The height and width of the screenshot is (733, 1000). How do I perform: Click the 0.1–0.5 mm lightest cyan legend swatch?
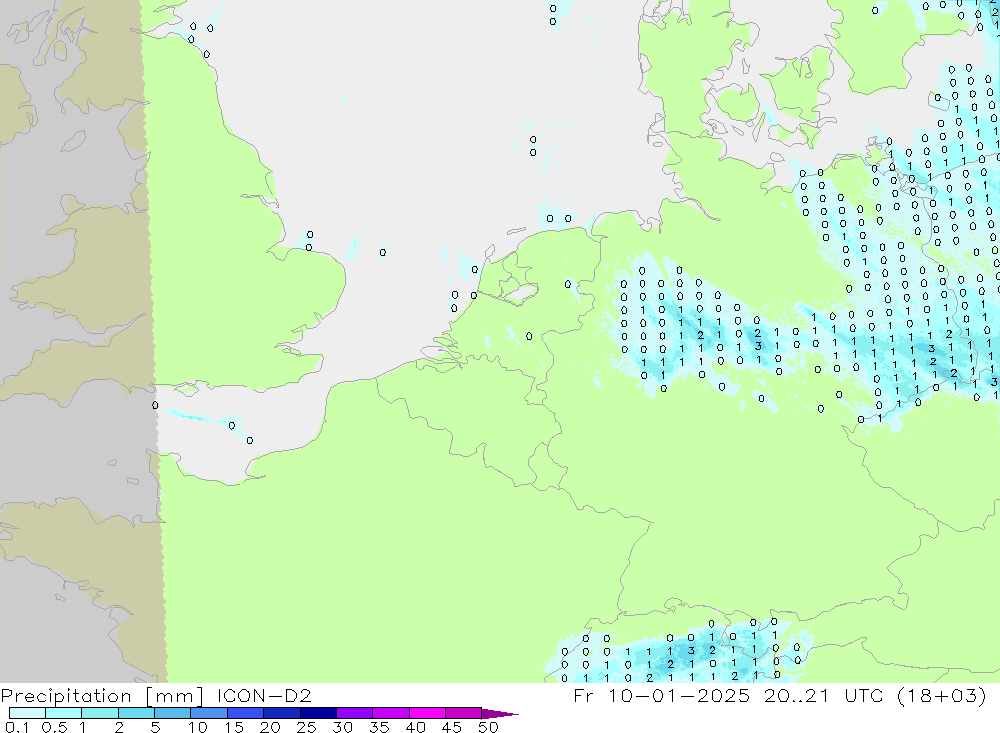tap(27, 713)
